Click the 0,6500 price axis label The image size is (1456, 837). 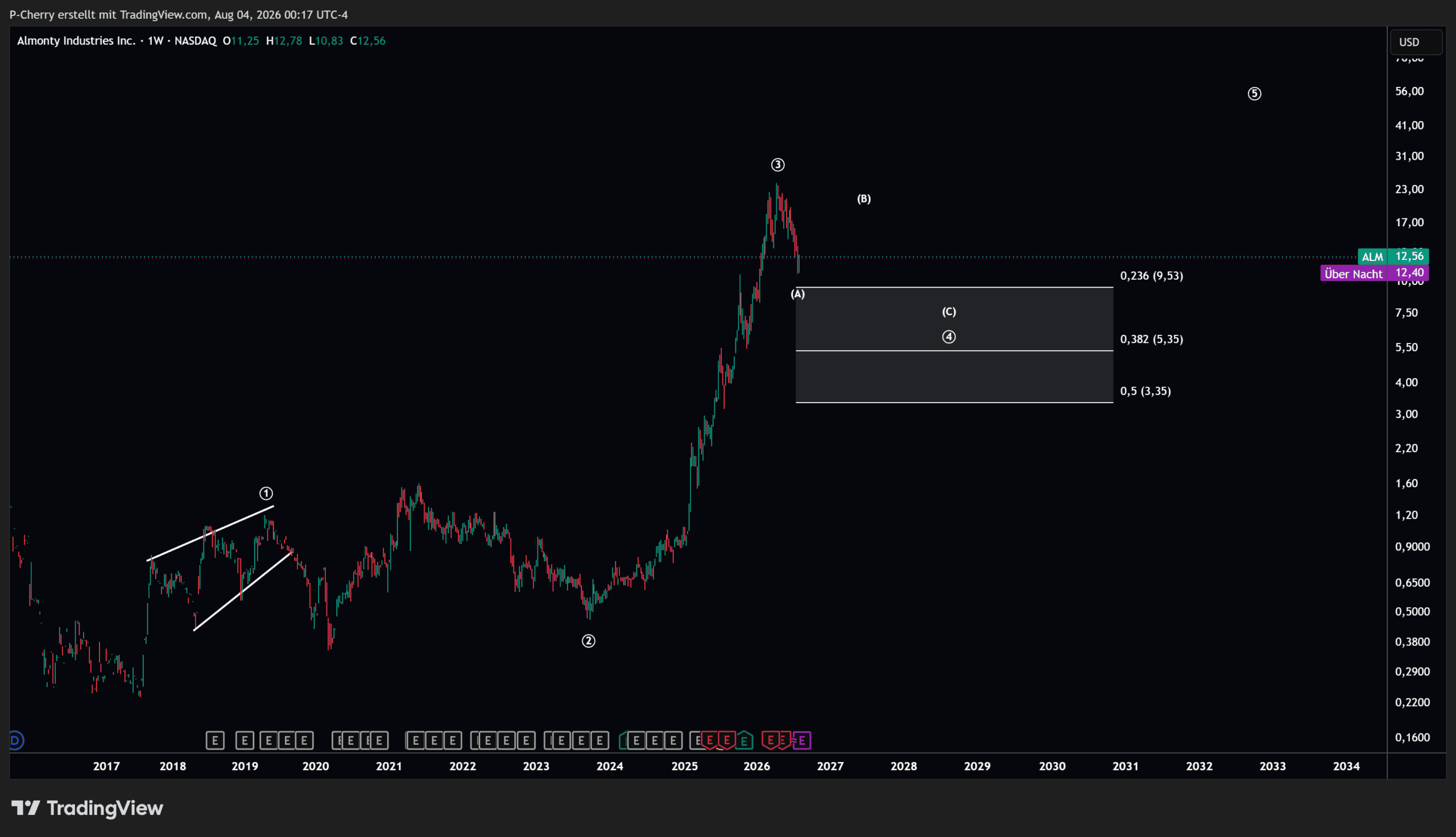(1412, 583)
